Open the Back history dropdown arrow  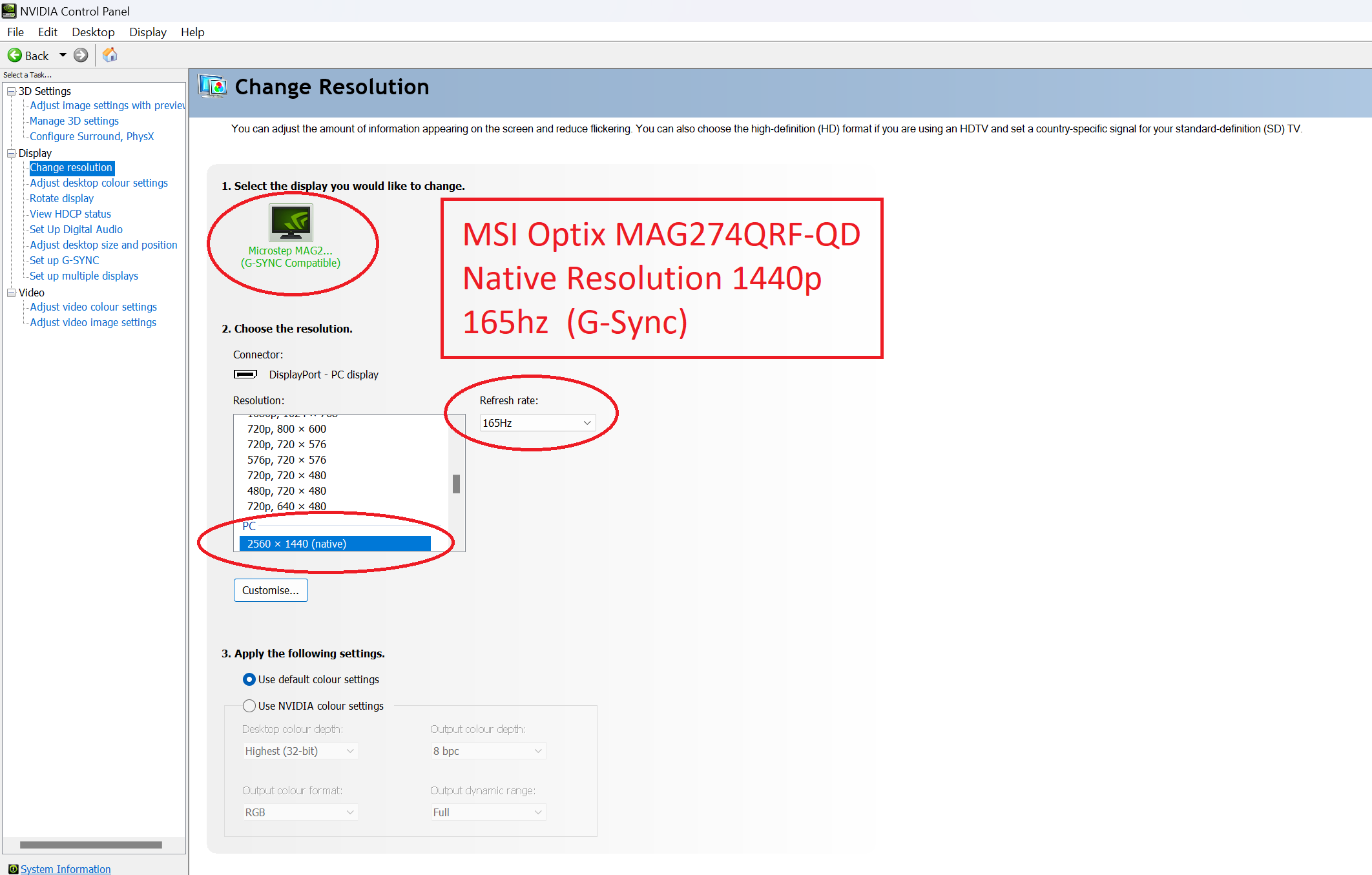click(63, 56)
